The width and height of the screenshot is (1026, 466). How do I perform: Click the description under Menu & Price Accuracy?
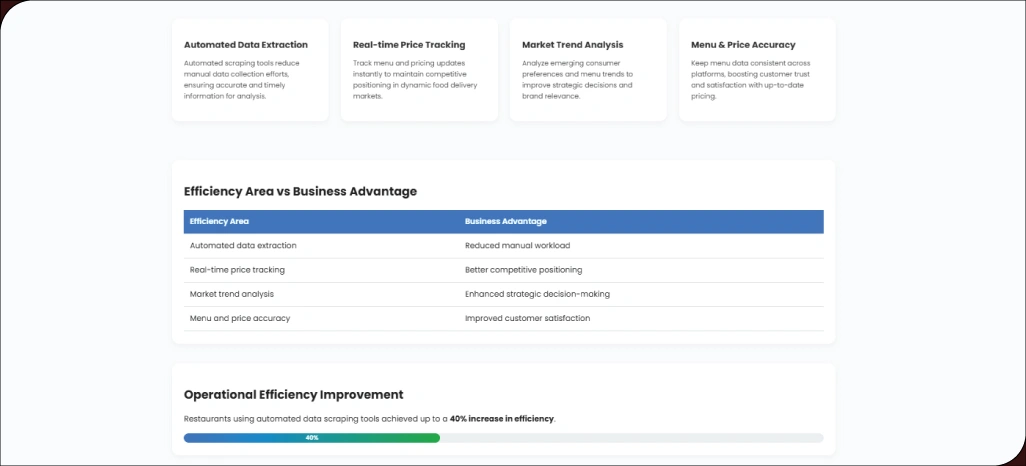coord(751,80)
